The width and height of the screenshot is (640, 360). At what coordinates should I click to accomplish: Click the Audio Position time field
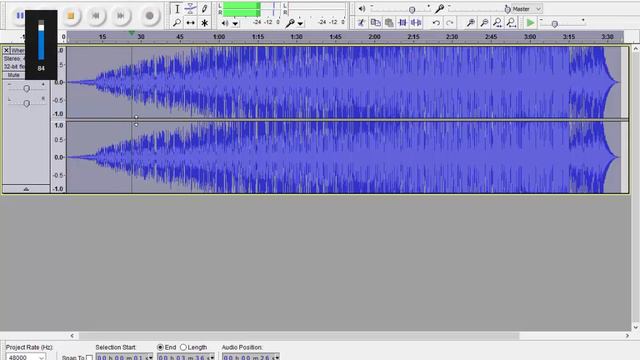[251, 357]
